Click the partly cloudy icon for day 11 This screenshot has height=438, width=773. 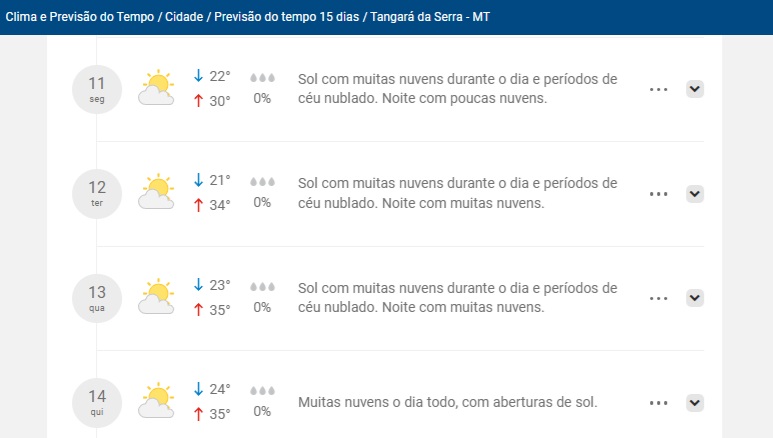tap(156, 87)
